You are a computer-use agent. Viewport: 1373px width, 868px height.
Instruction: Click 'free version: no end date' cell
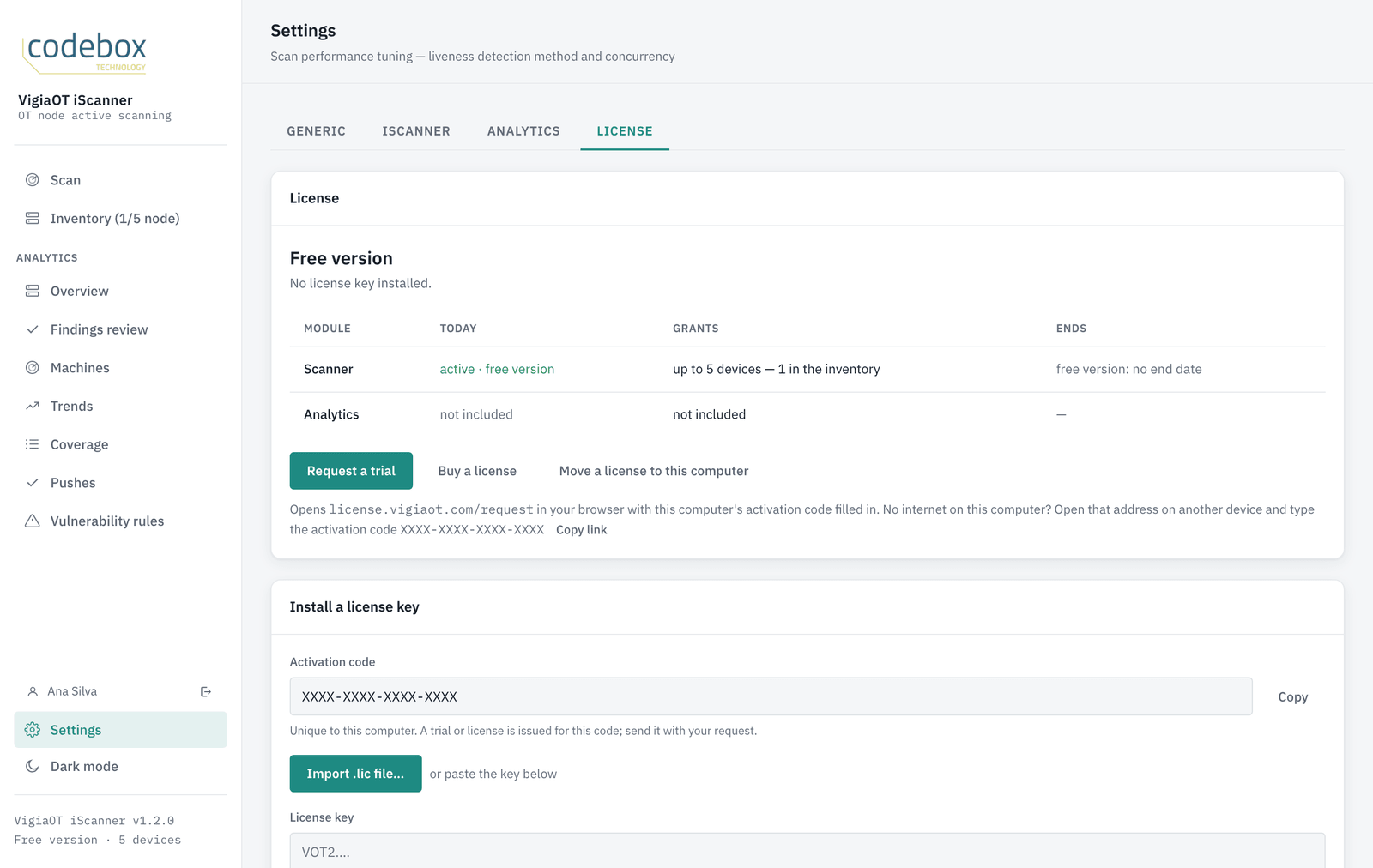(x=1128, y=369)
